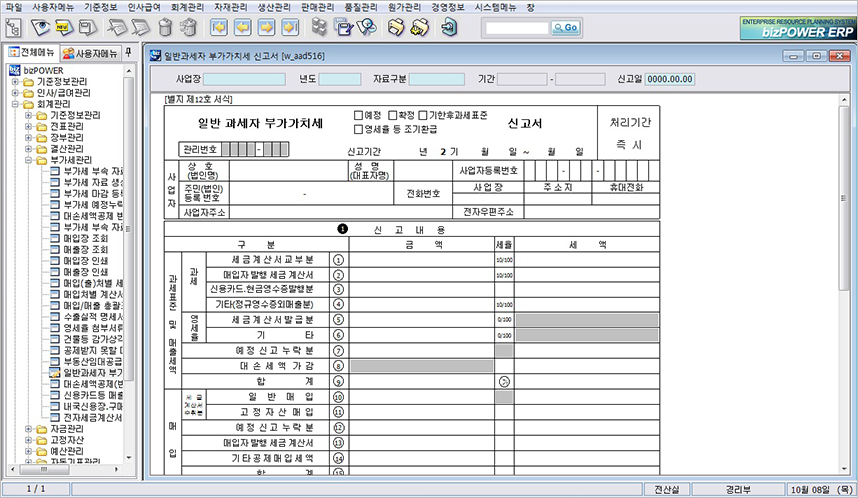The width and height of the screenshot is (858, 498).
Task: Check the 확정 checkbox
Action: [392, 115]
